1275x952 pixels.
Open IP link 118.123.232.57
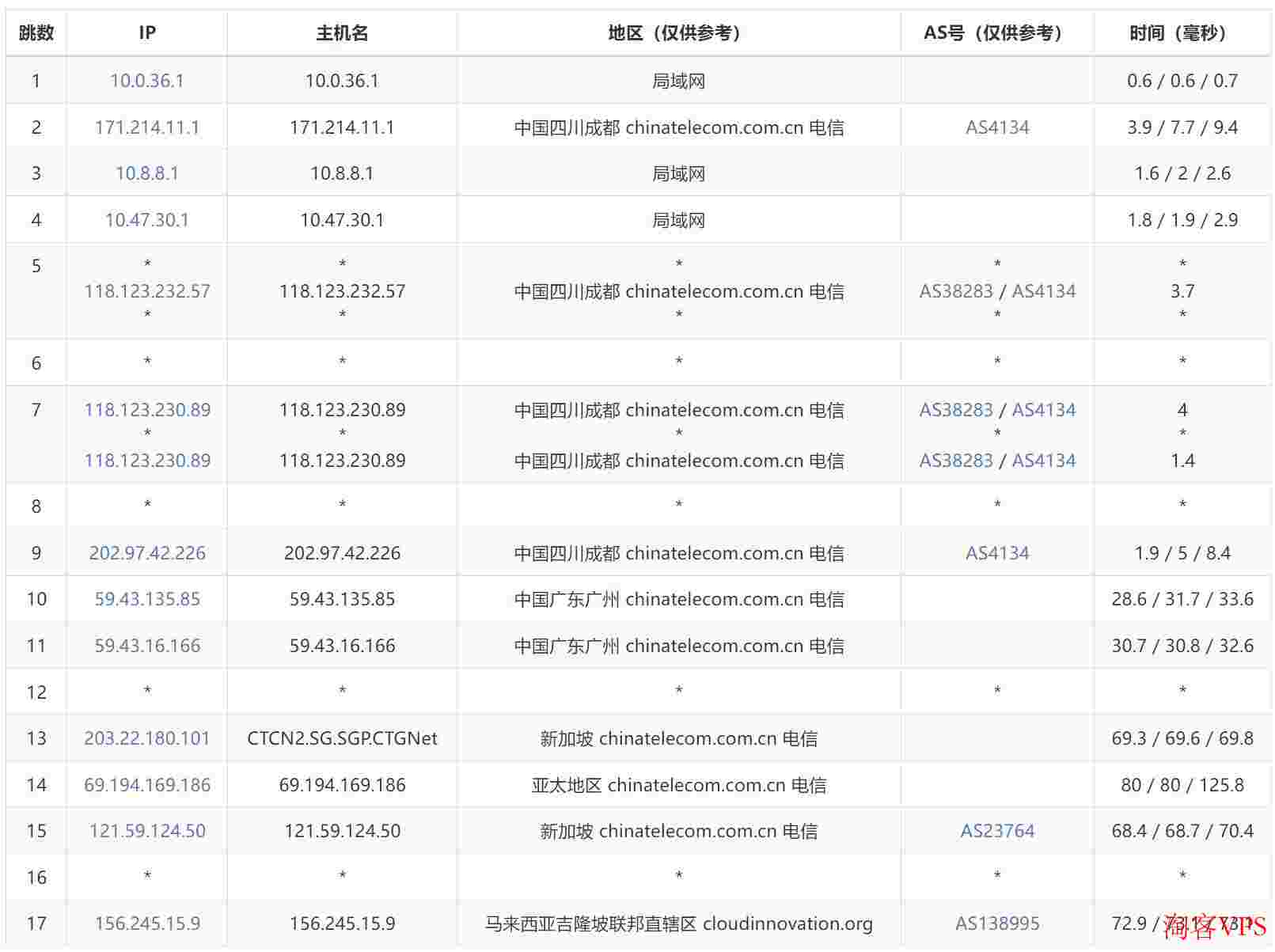point(147,291)
